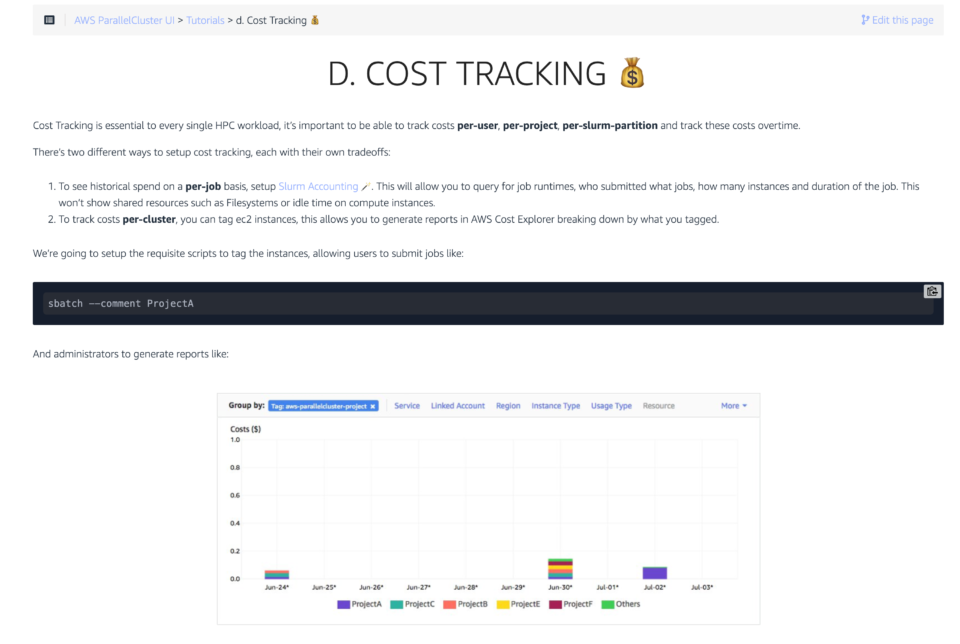Open the More dropdown in the chart
The width and height of the screenshot is (960, 644).
733,406
